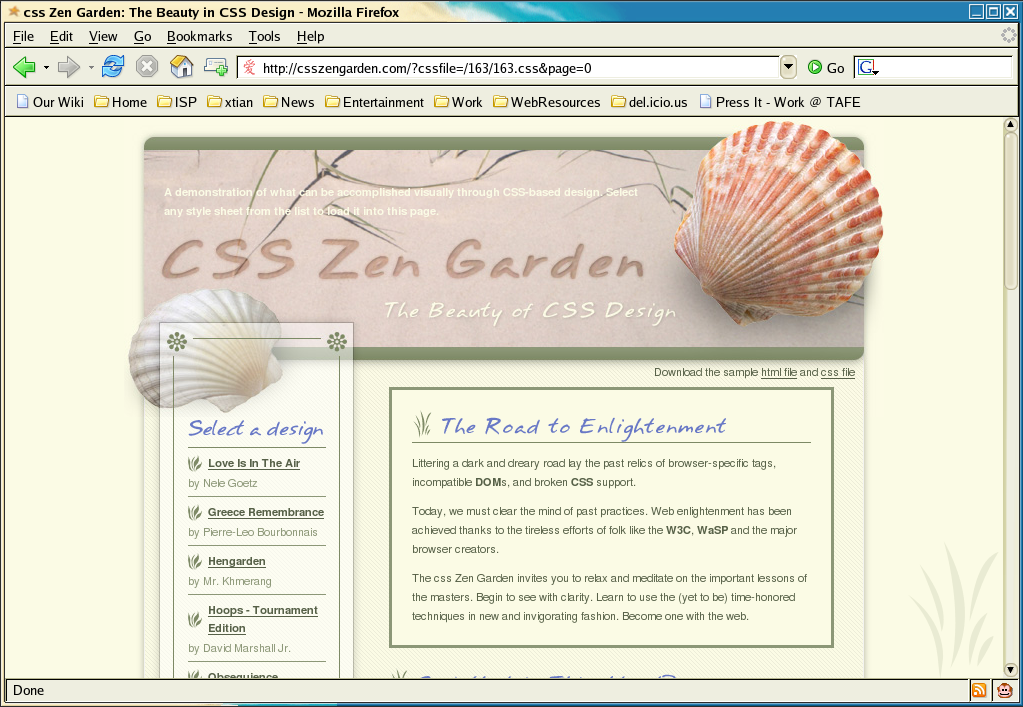Click the new tab icon with green plus
The image size is (1023, 707).
pos(216,67)
